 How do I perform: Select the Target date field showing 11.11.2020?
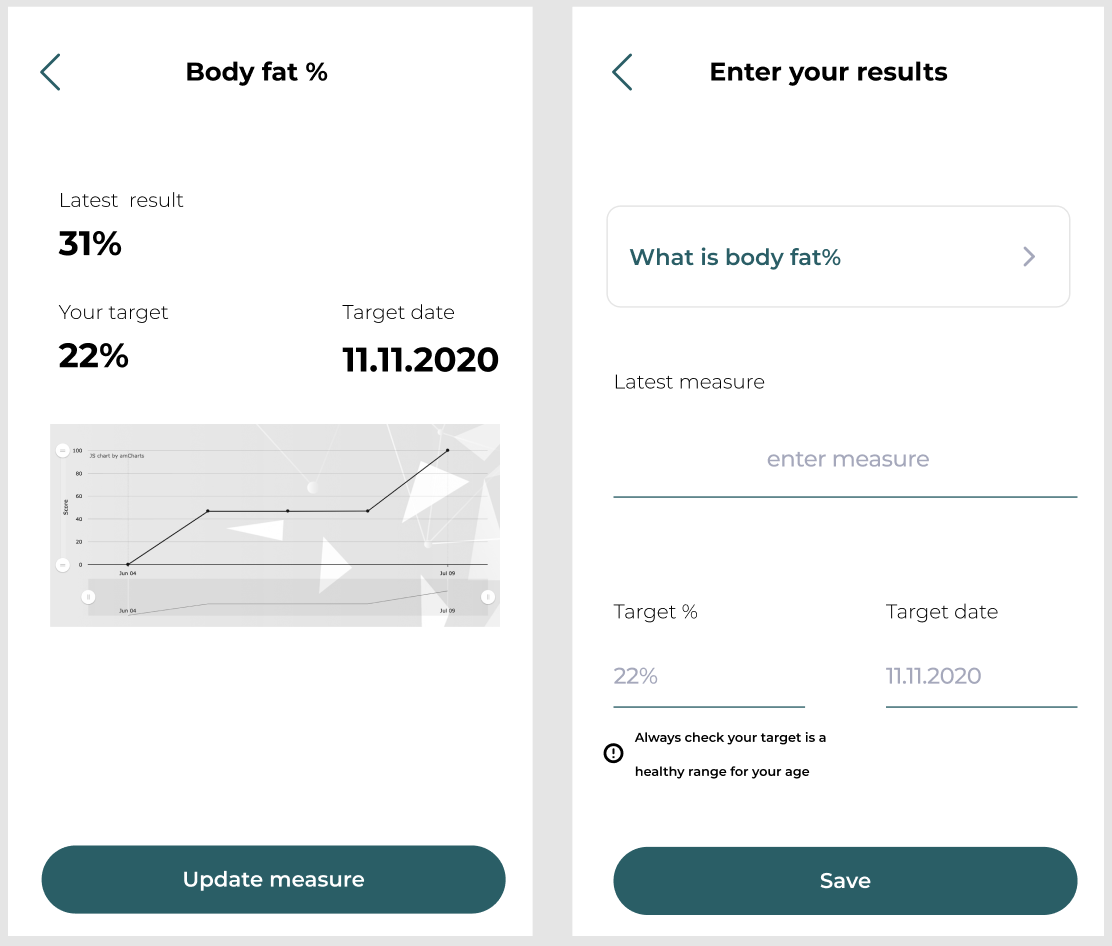[982, 677]
